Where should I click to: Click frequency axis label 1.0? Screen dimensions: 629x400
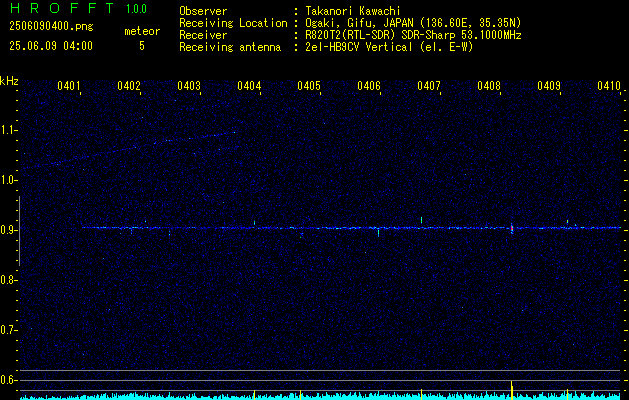8,180
